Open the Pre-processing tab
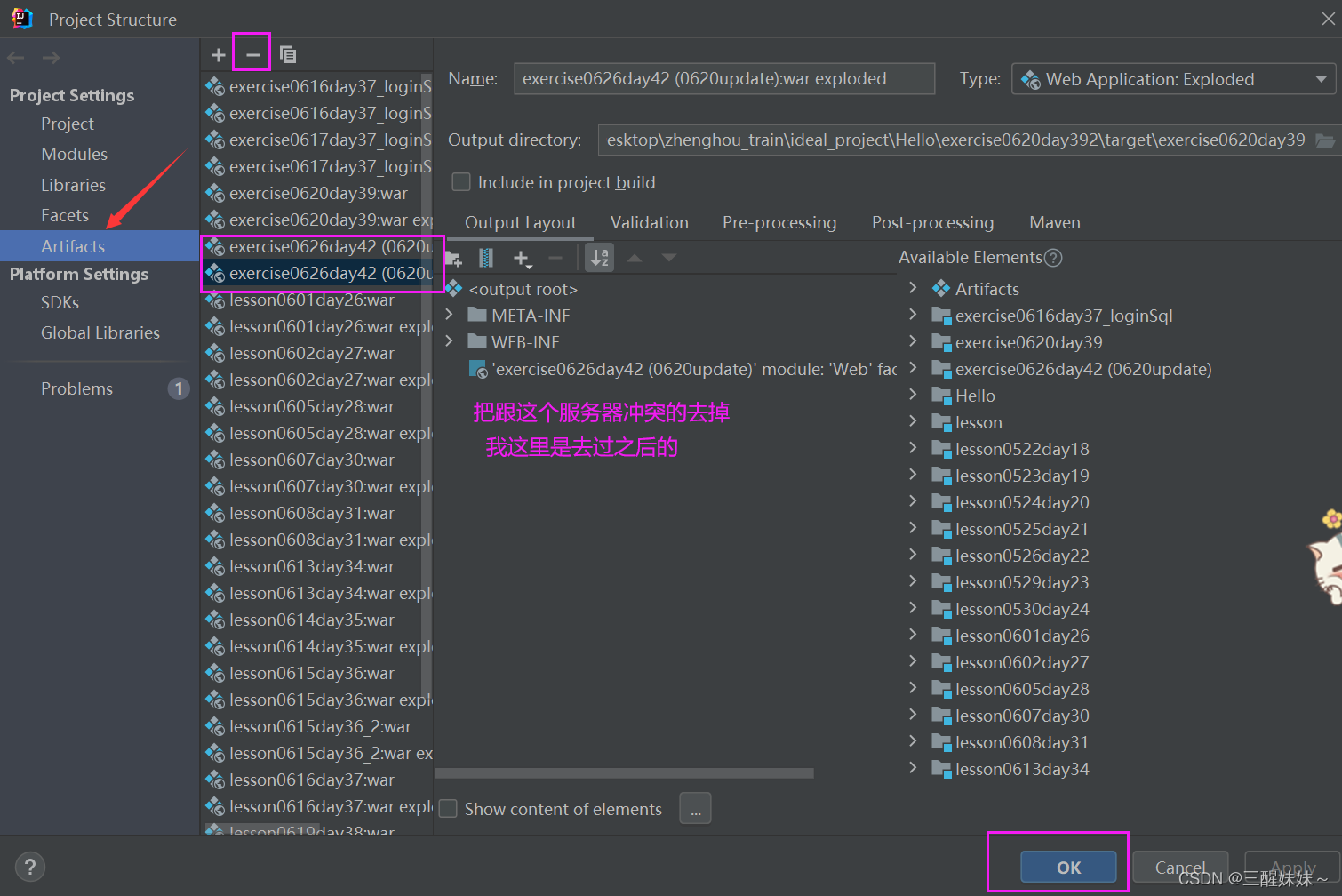Screen dimensions: 1342x896 (779, 222)
